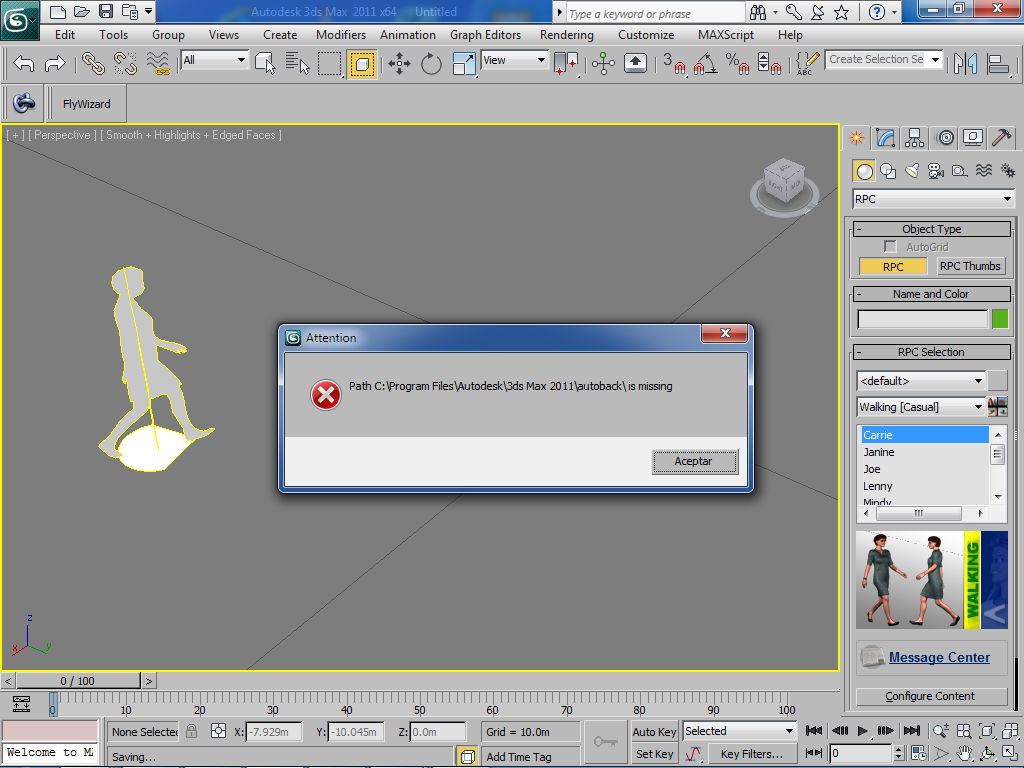
Task: Open the Motion panel tab
Action: point(945,138)
